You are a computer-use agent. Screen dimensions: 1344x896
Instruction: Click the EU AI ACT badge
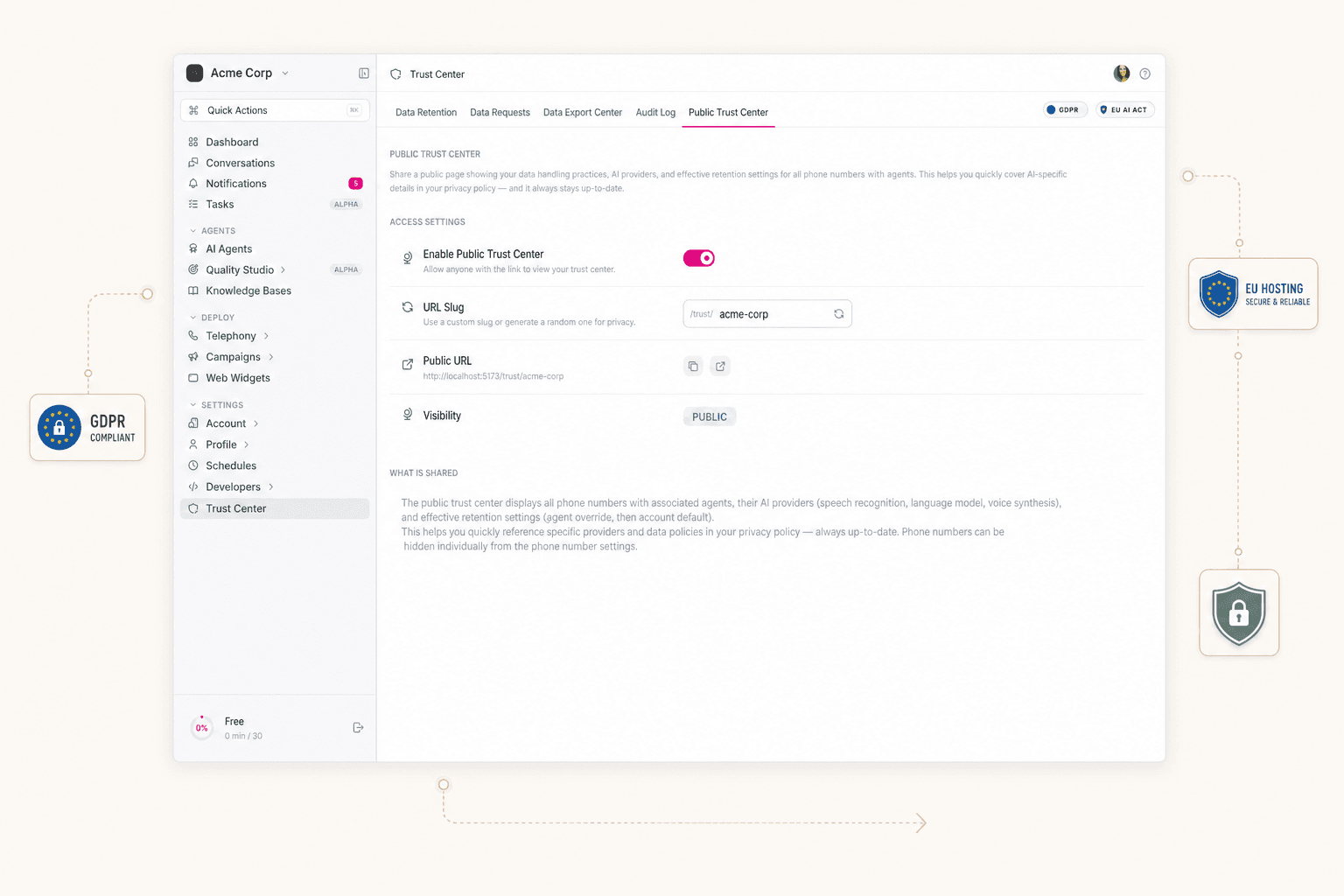point(1124,109)
